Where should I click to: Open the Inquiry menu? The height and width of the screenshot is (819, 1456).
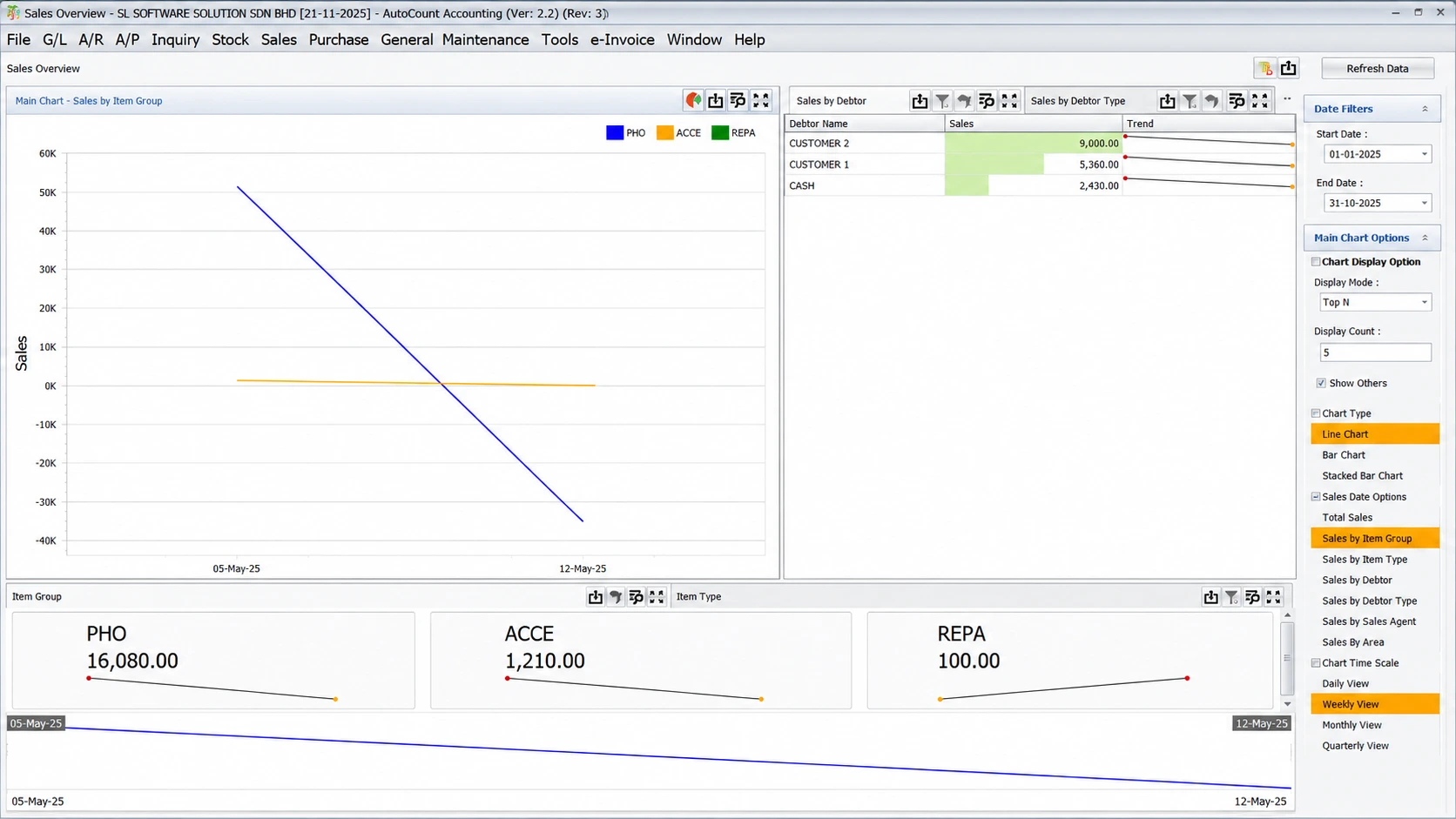(175, 39)
